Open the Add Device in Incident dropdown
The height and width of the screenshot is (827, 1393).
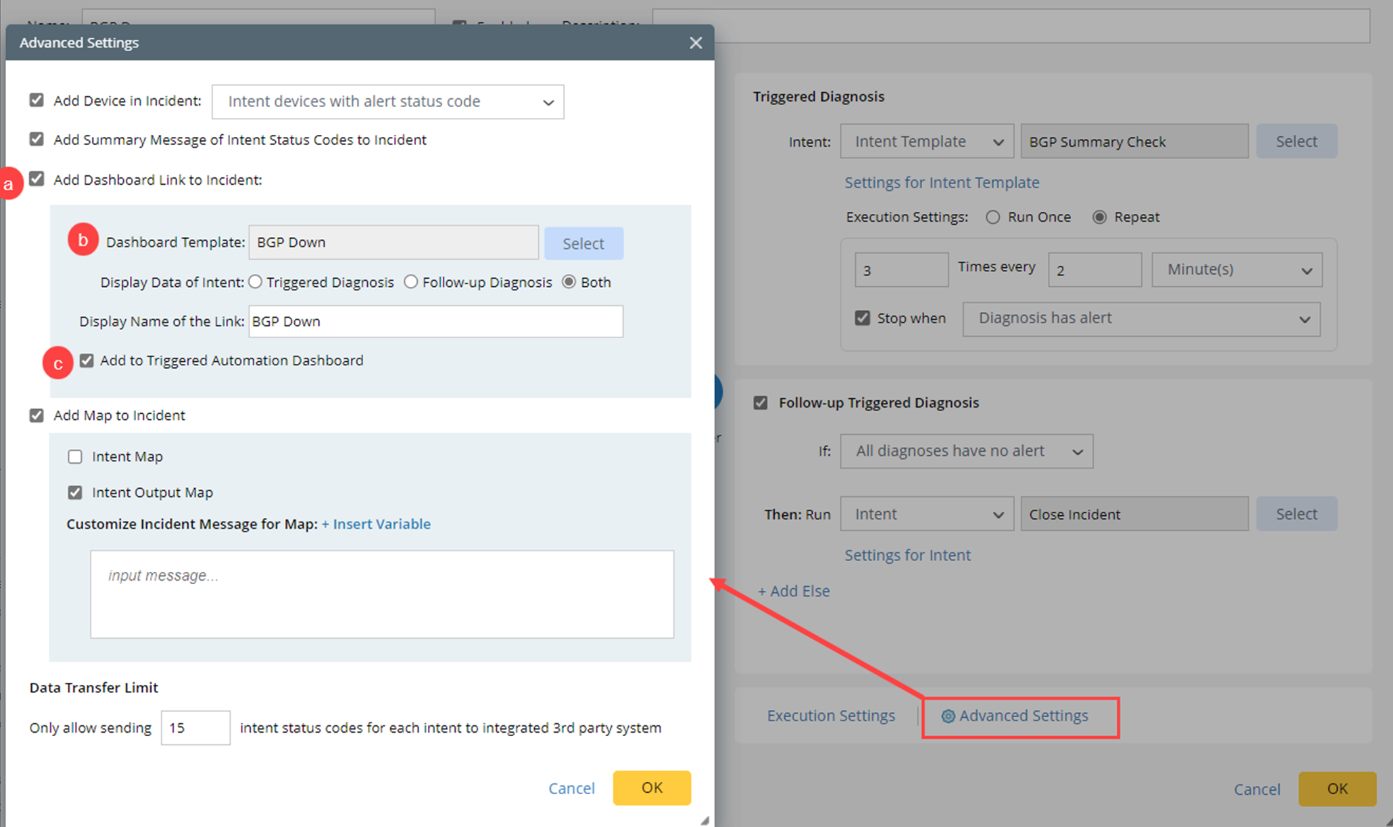[388, 102]
